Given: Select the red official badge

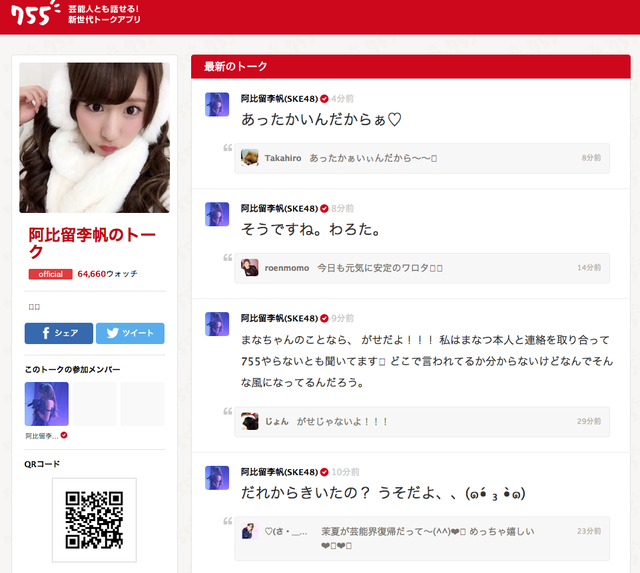Looking at the screenshot, I should coord(50,274).
